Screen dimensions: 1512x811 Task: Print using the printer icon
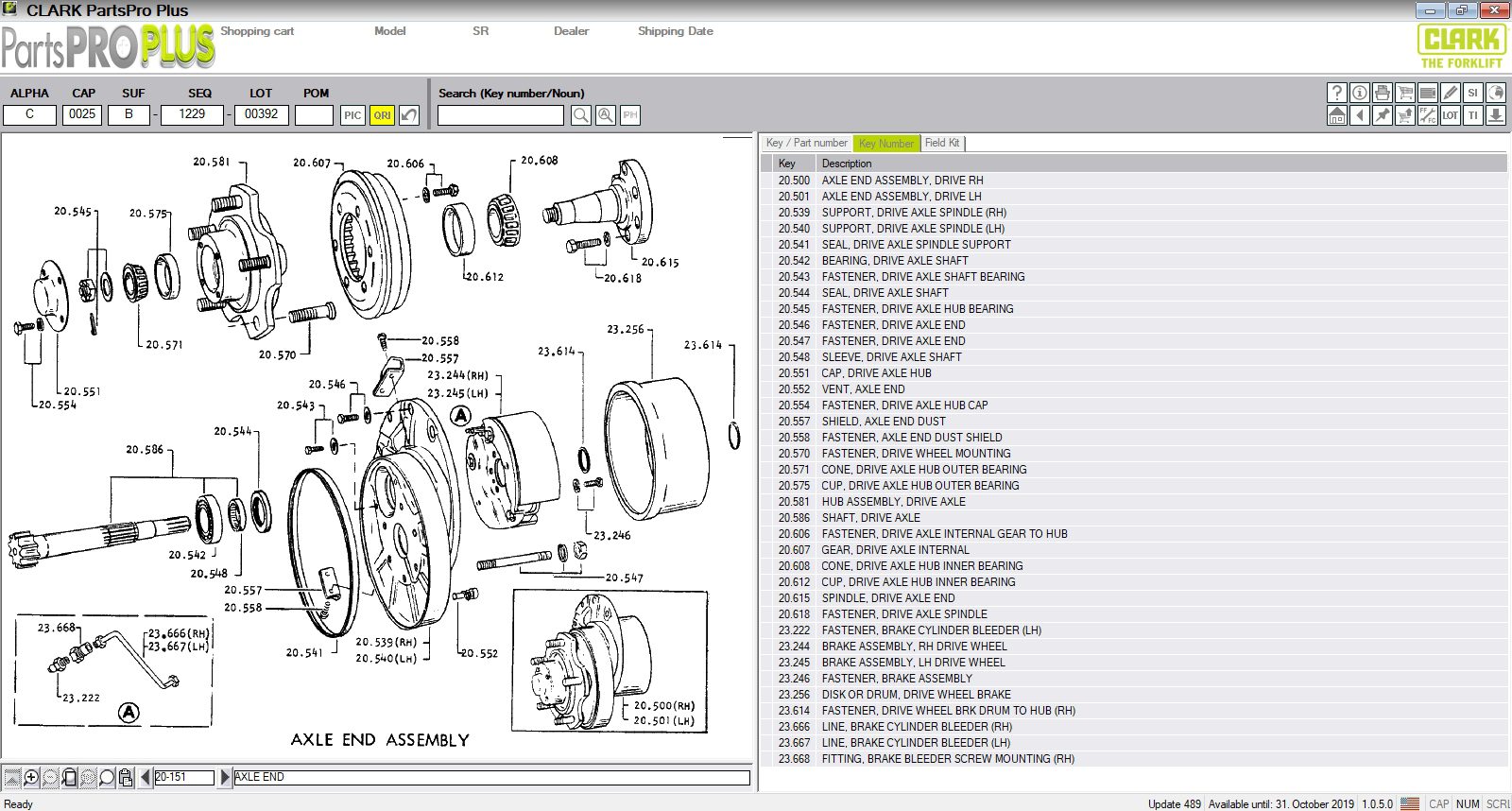tap(1383, 93)
